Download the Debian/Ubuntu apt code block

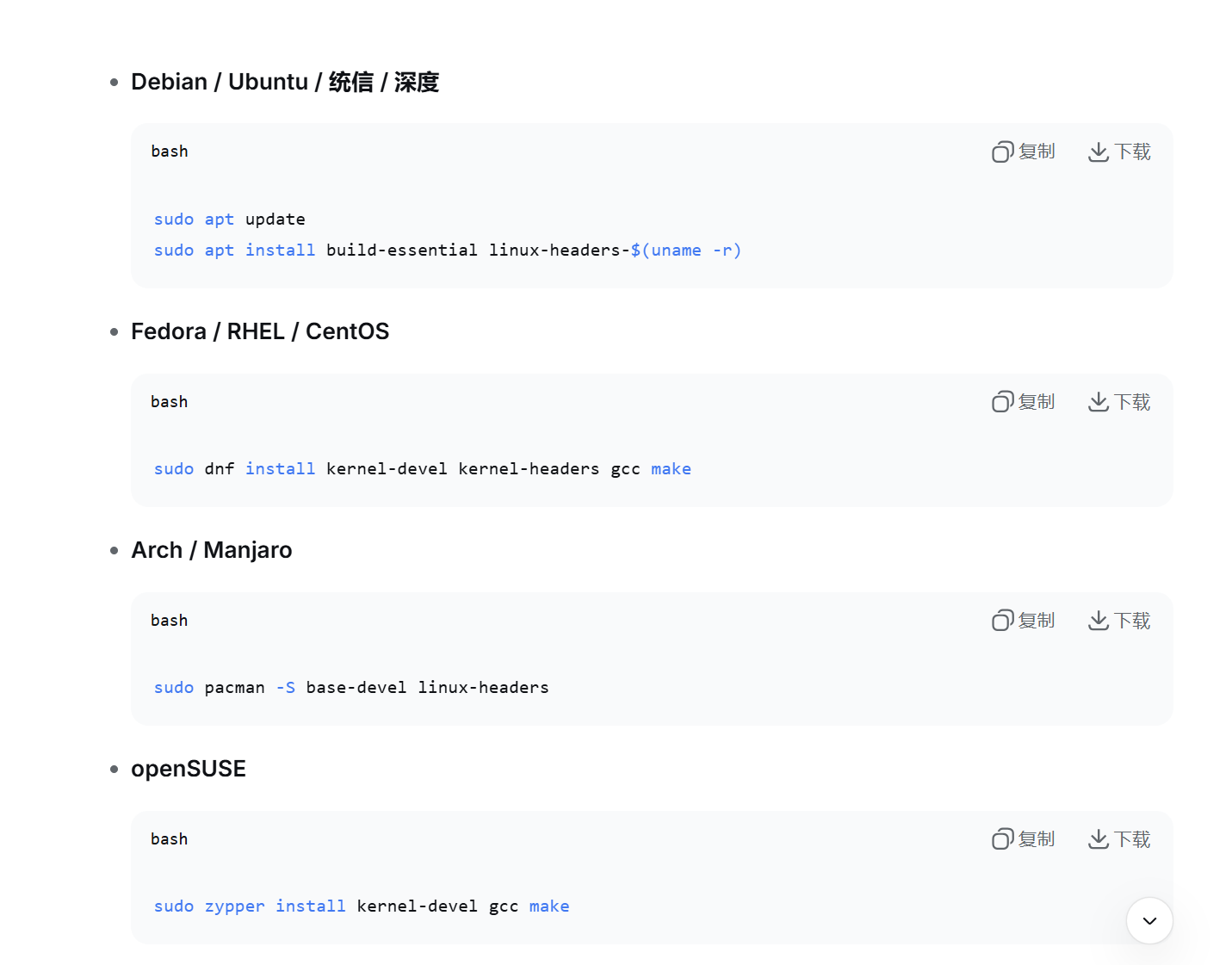(1119, 152)
